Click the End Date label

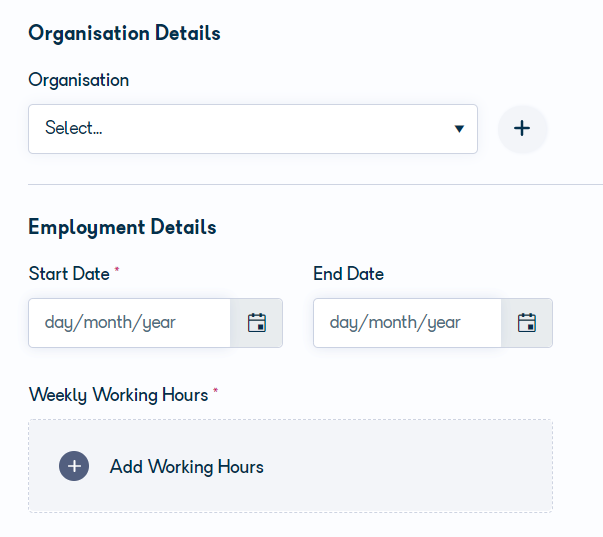coord(348,274)
